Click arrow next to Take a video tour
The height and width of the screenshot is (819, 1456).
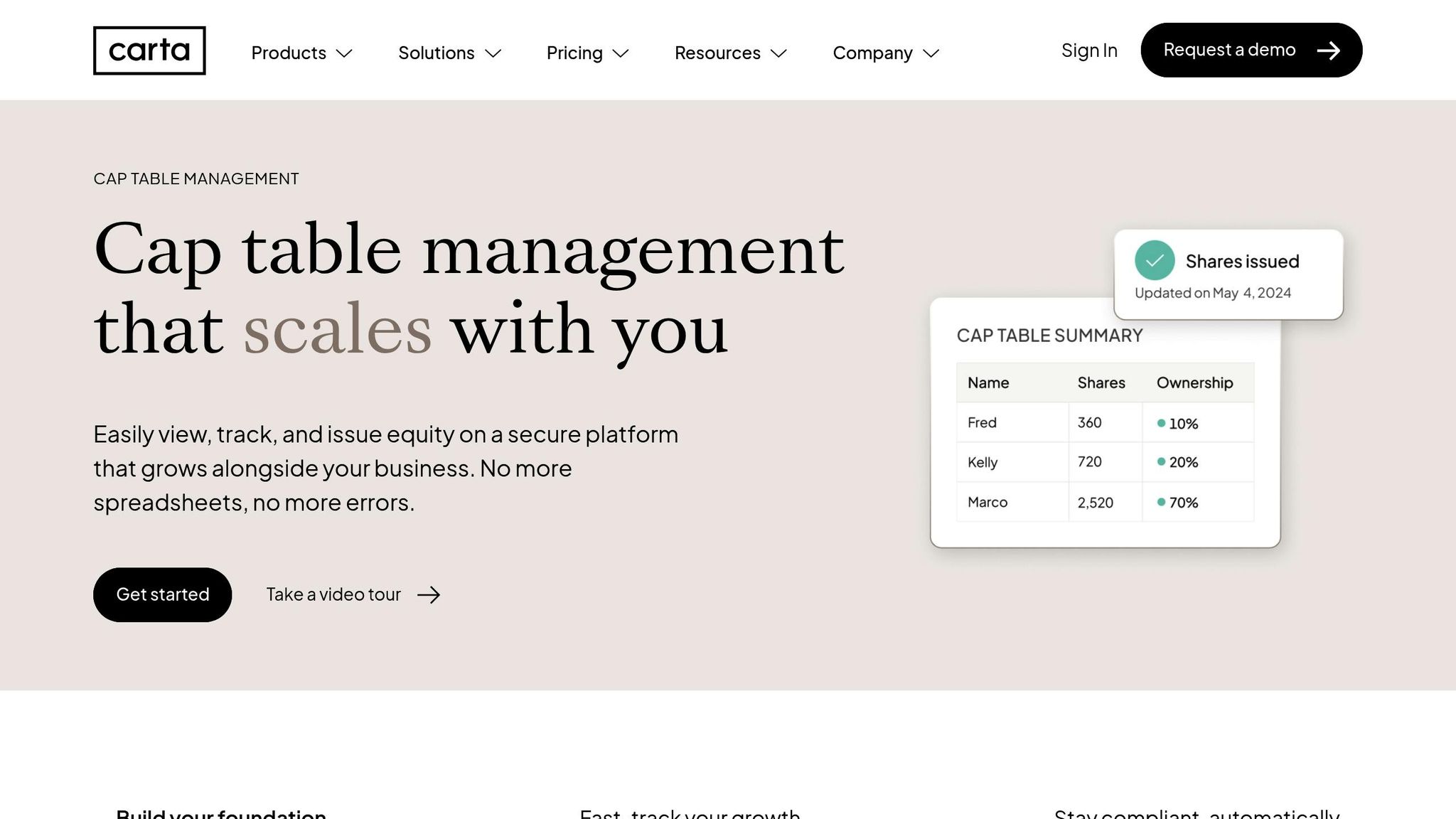coord(429,595)
